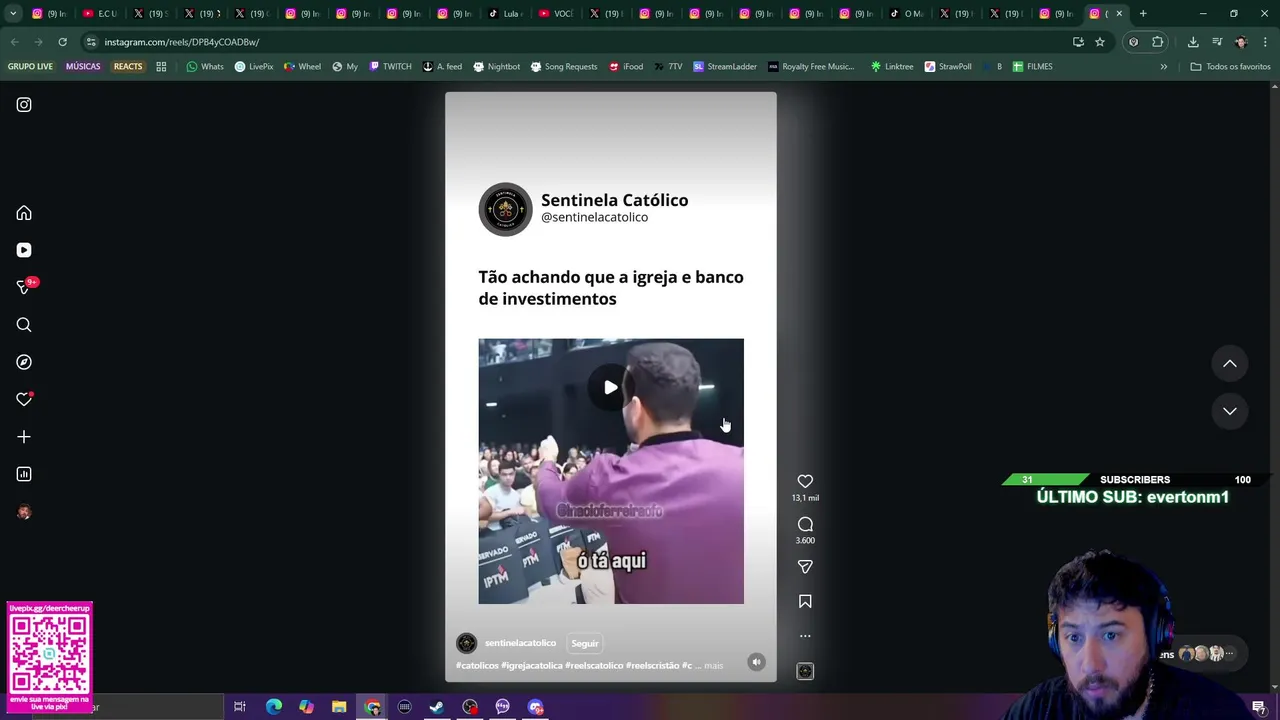This screenshot has height=720, width=1280.
Task: Open the Instagram search panel
Action: click(x=24, y=325)
